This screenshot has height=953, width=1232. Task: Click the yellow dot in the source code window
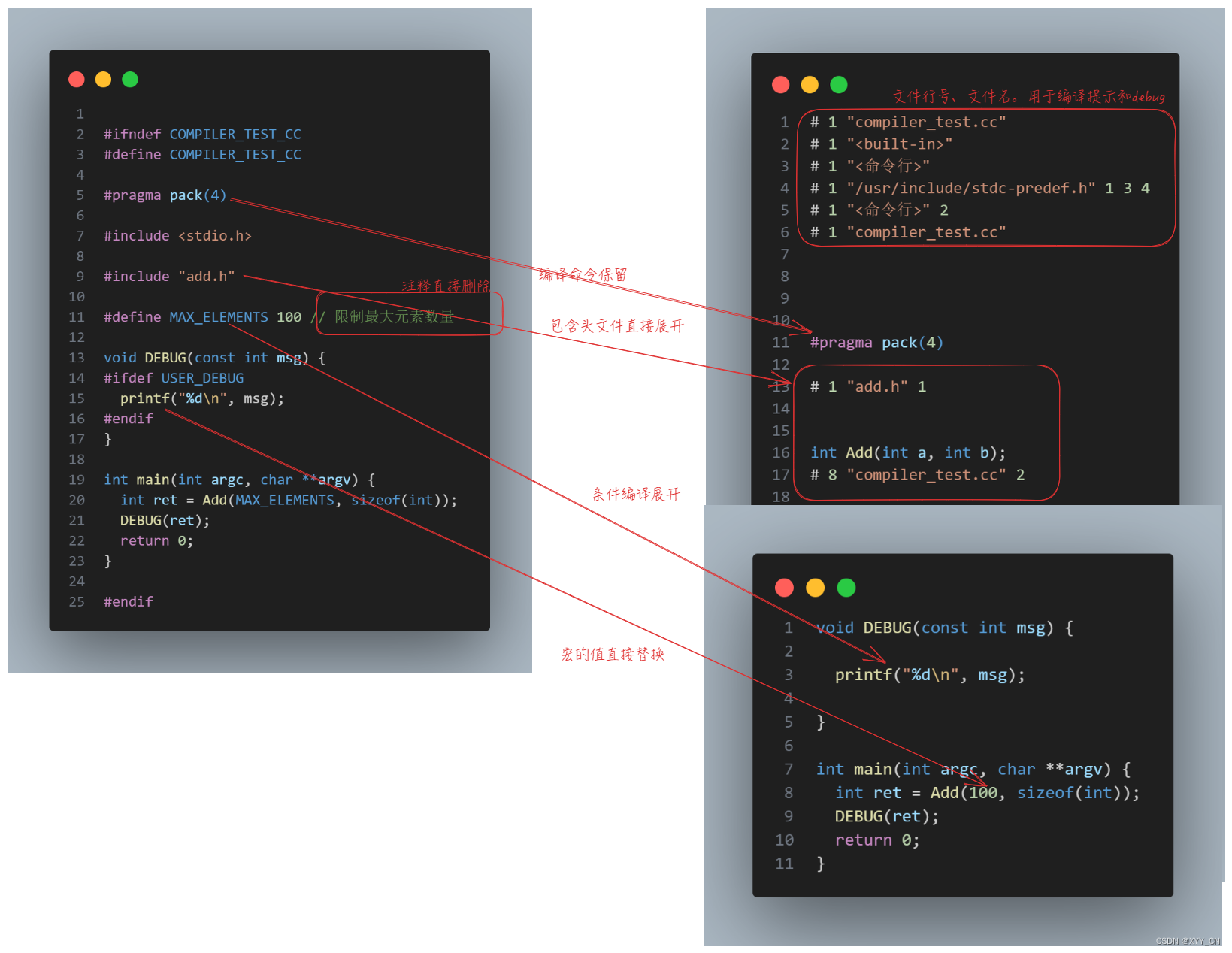tap(104, 80)
